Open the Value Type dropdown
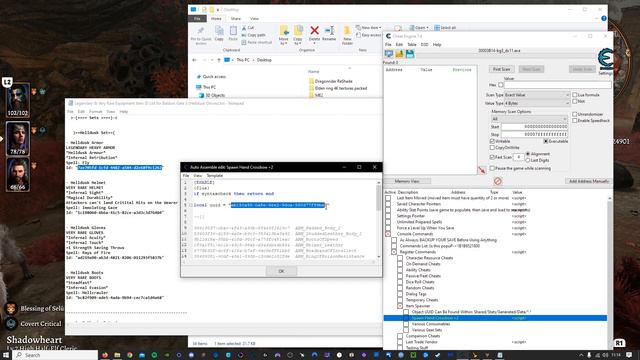This screenshot has height=360, width=640. [x=537, y=103]
